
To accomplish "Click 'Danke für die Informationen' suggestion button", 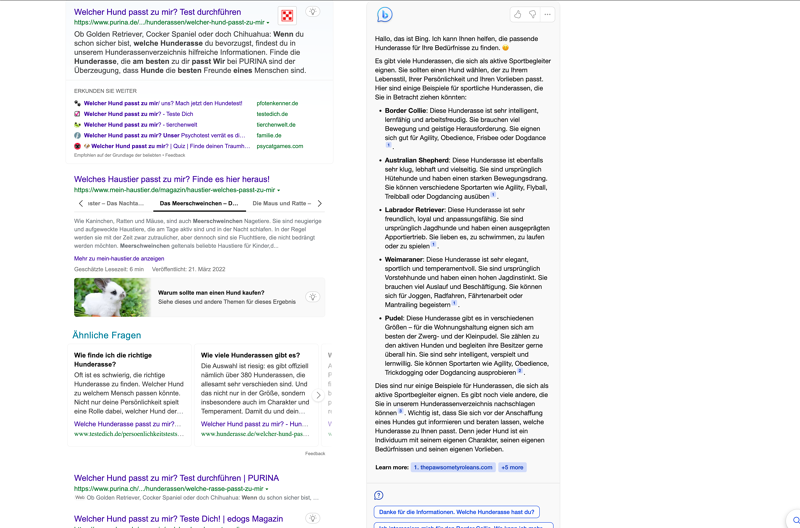I will (456, 512).
